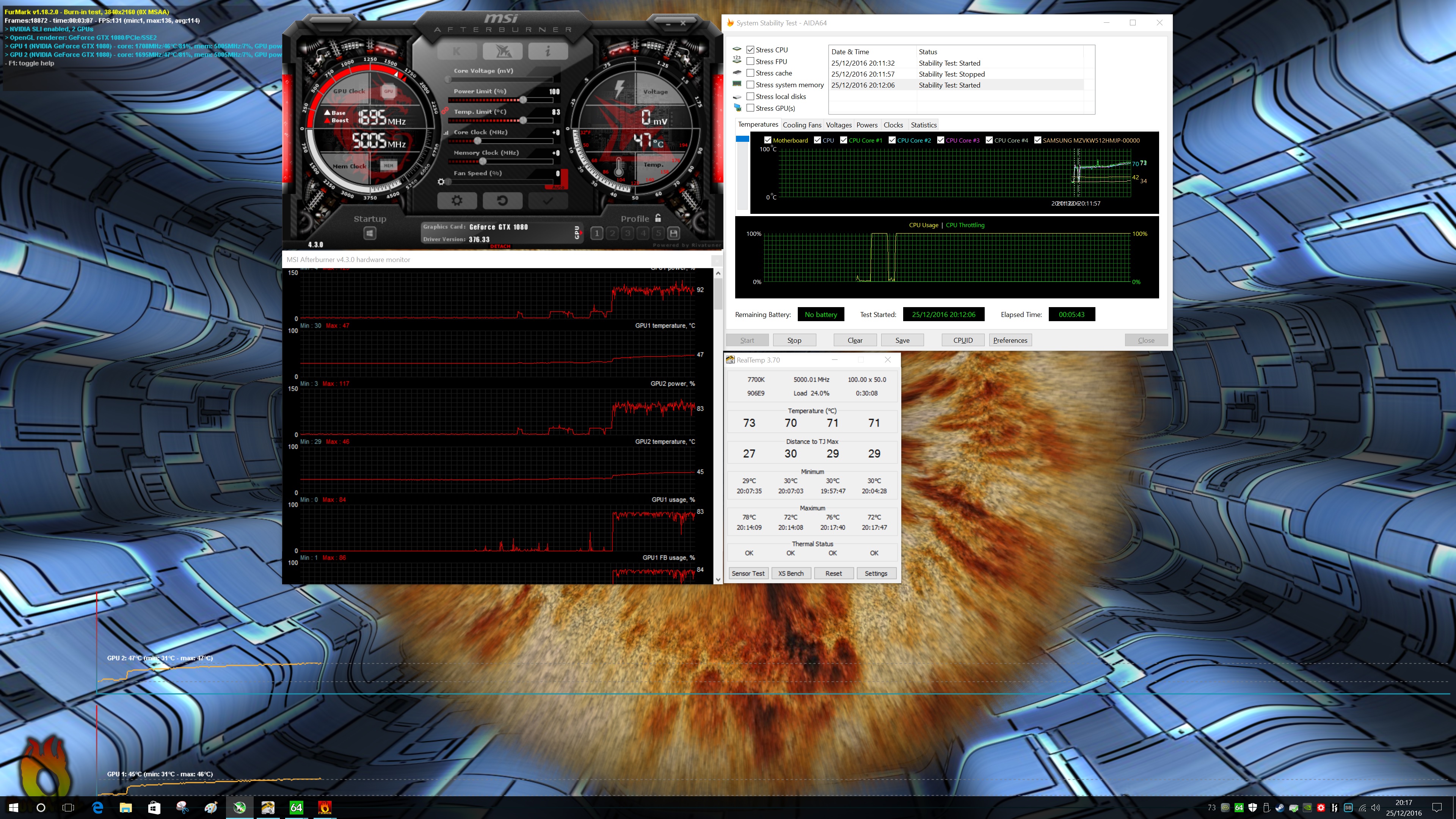Click the power/temp limit link icon
This screenshot has height=819, width=1456.
tap(446, 111)
